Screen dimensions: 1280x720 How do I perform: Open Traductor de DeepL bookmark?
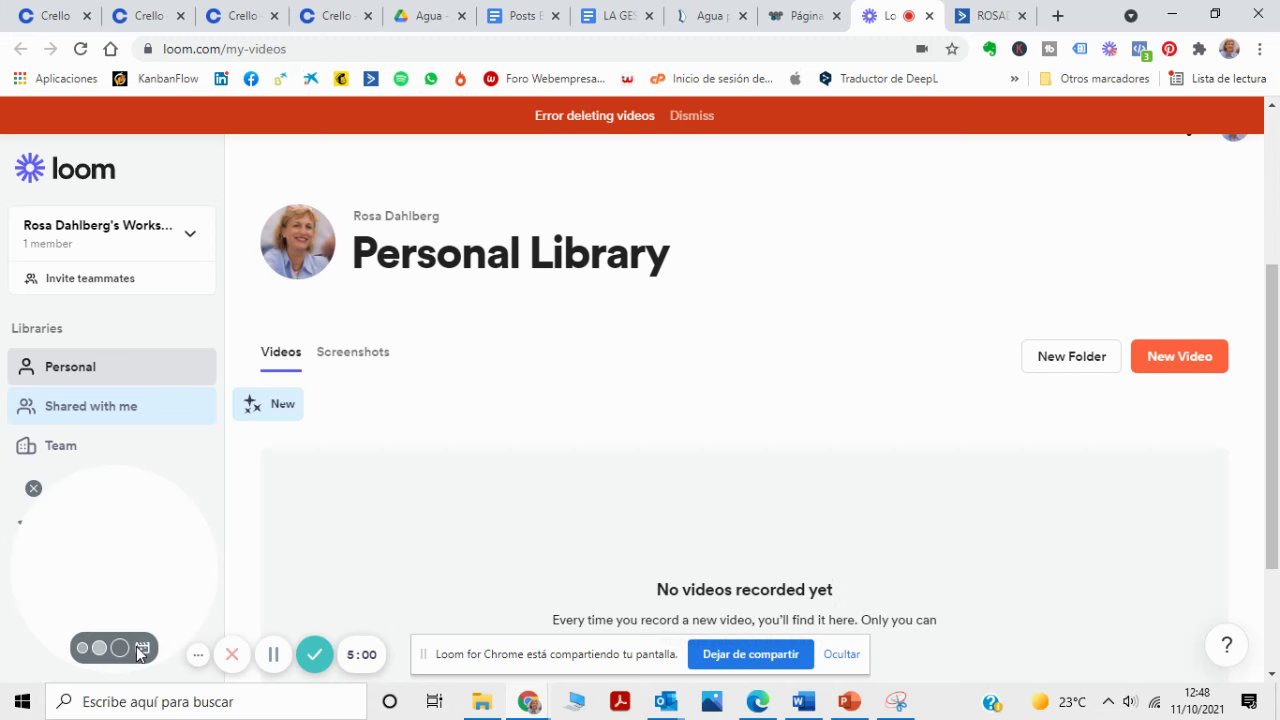coord(878,79)
